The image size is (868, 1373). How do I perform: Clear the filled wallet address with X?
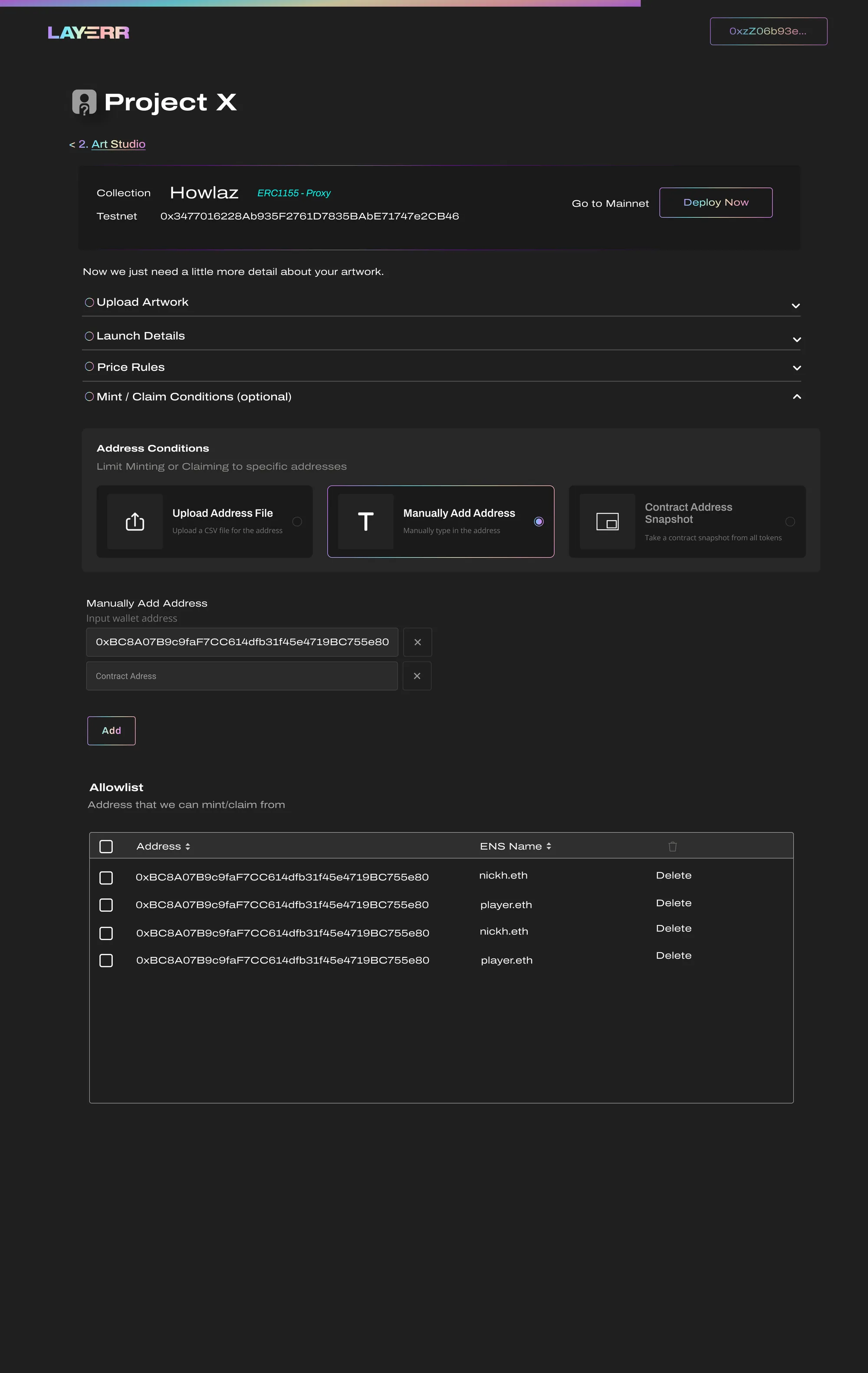(418, 642)
